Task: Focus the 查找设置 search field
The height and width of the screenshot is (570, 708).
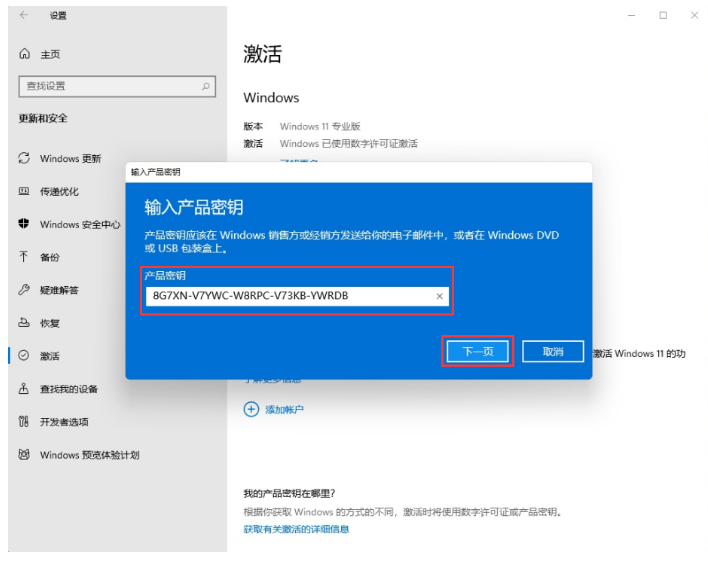Action: pos(108,87)
